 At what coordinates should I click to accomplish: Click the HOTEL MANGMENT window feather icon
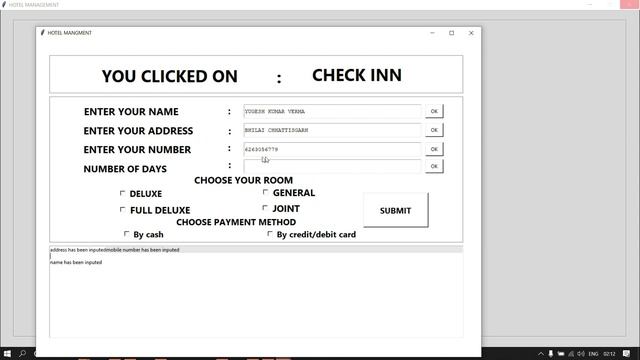point(42,33)
